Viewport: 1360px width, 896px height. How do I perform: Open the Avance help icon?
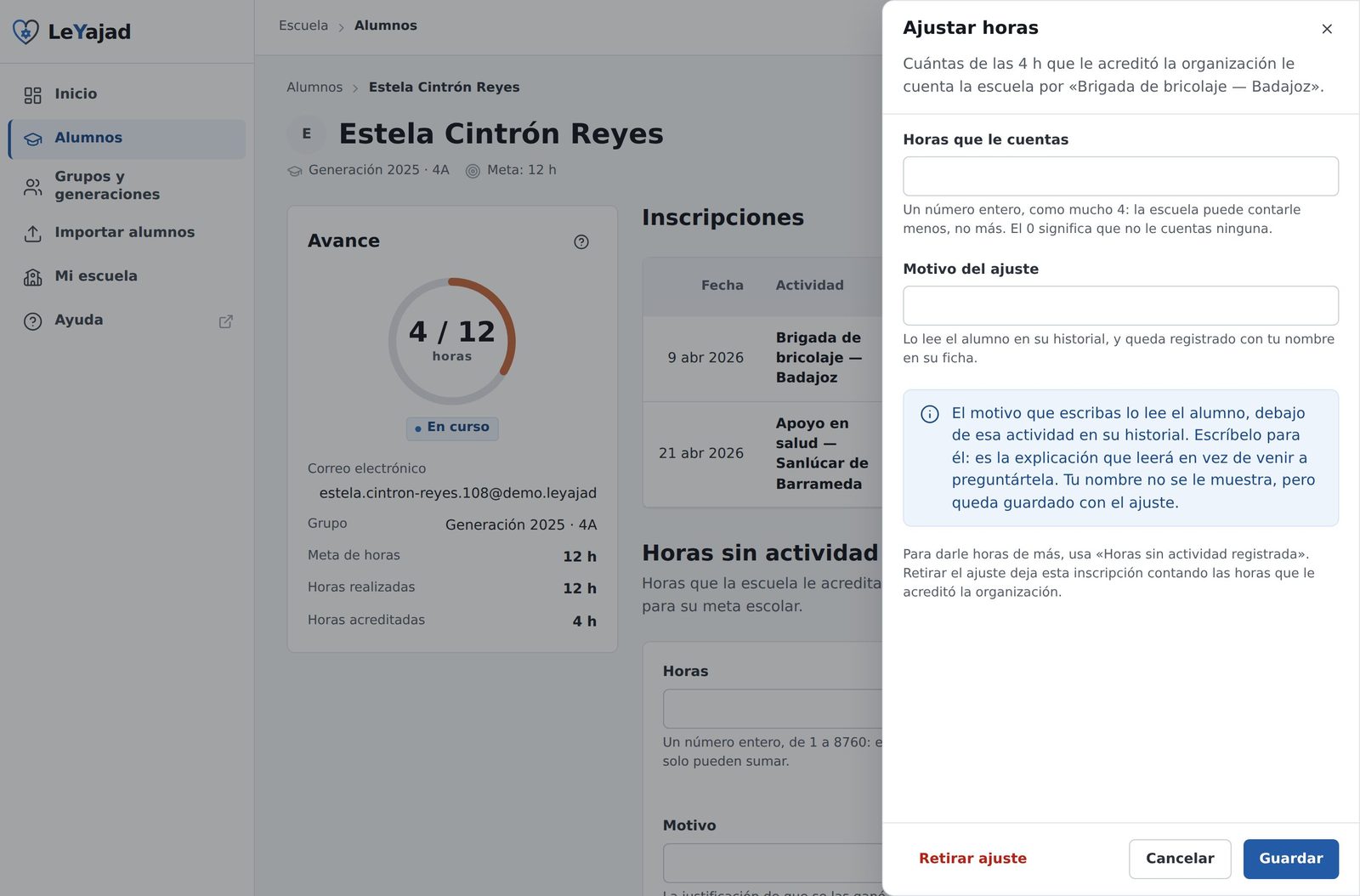(581, 242)
